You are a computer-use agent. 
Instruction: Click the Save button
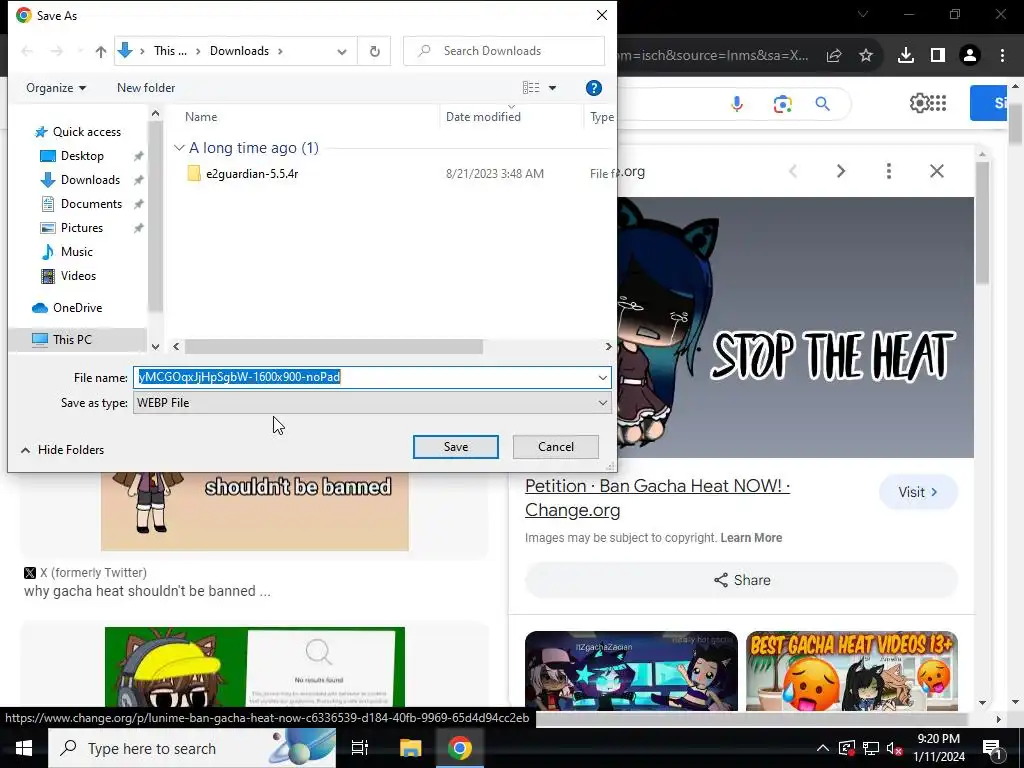coord(456,447)
